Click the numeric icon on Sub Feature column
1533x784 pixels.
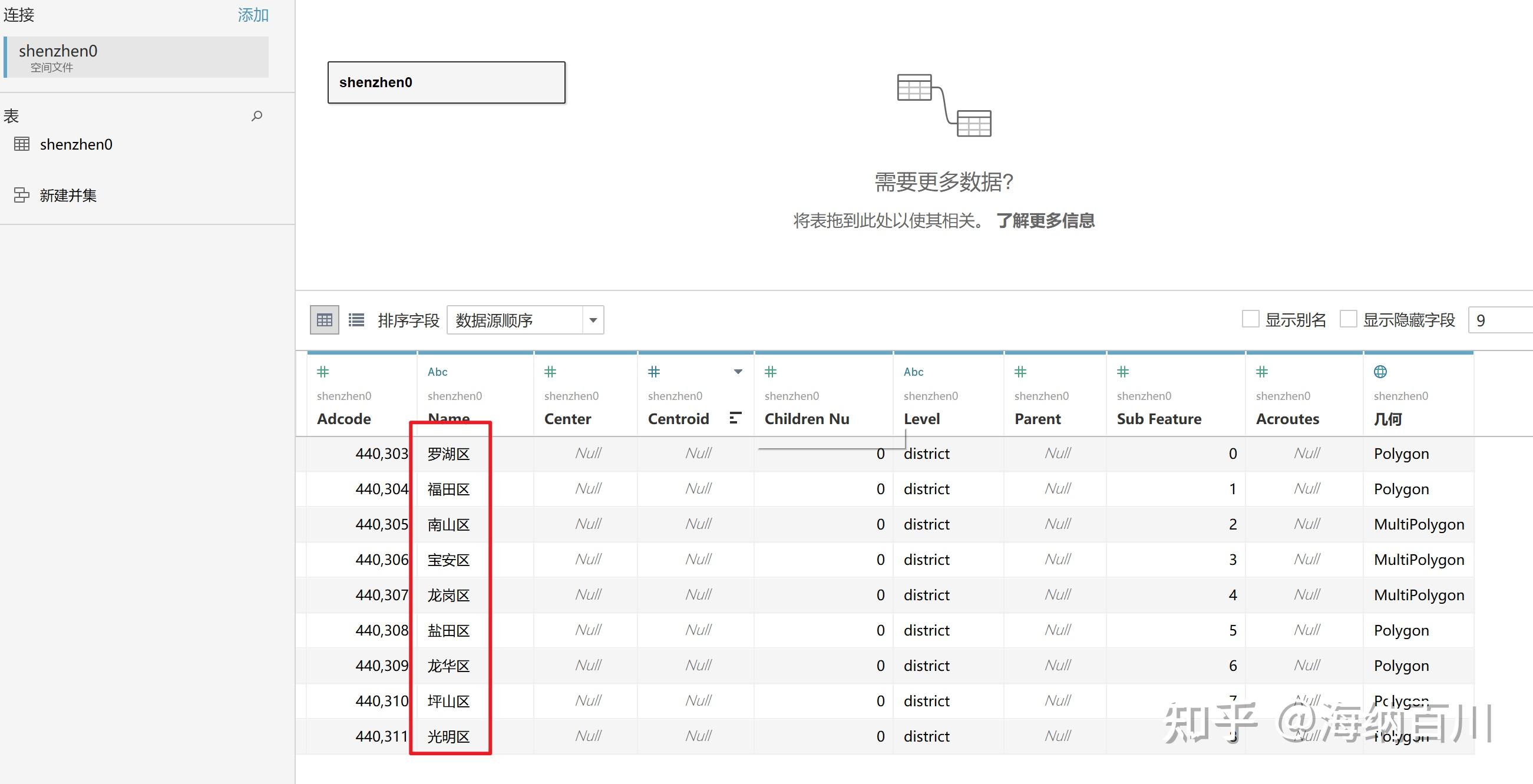click(1122, 372)
